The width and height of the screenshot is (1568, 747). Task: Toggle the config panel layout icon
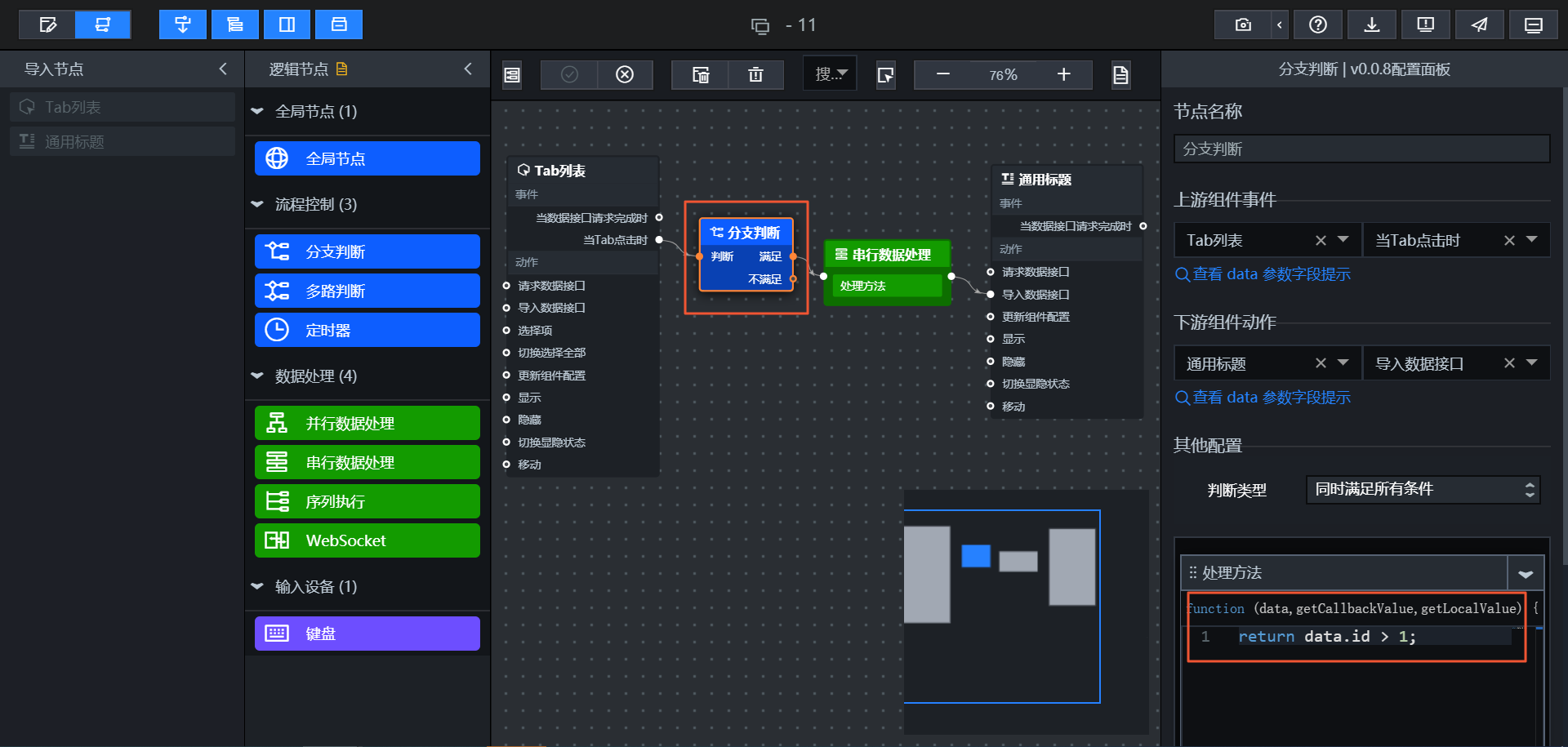click(x=339, y=24)
